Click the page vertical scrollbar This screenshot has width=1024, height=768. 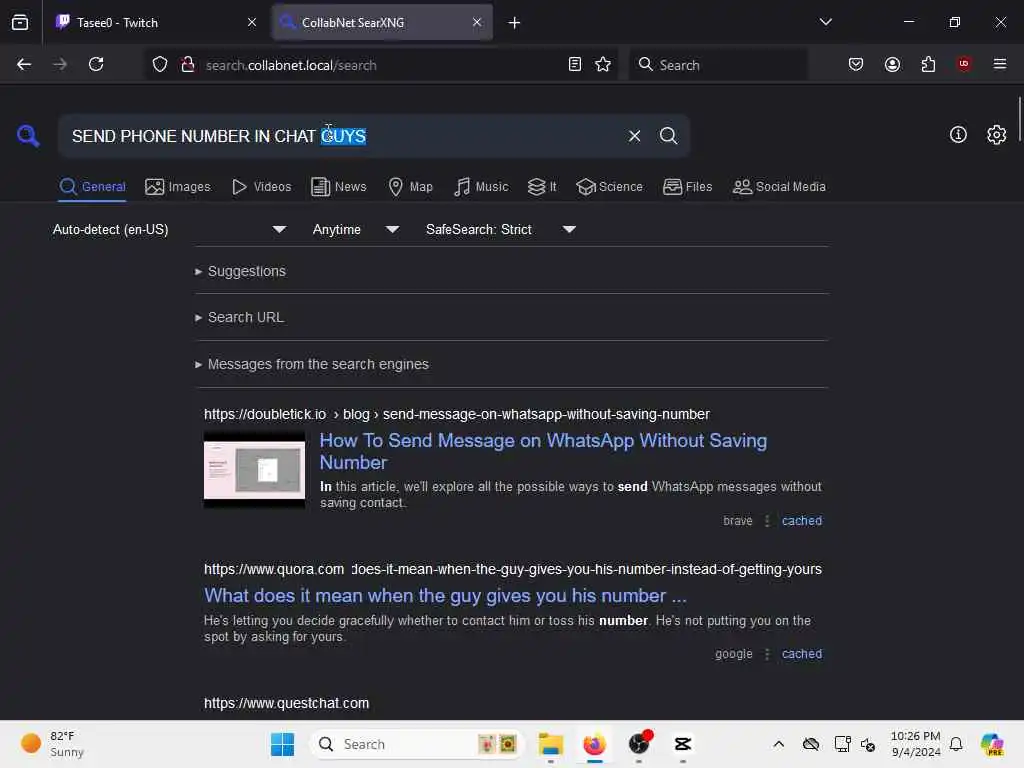(x=1019, y=118)
